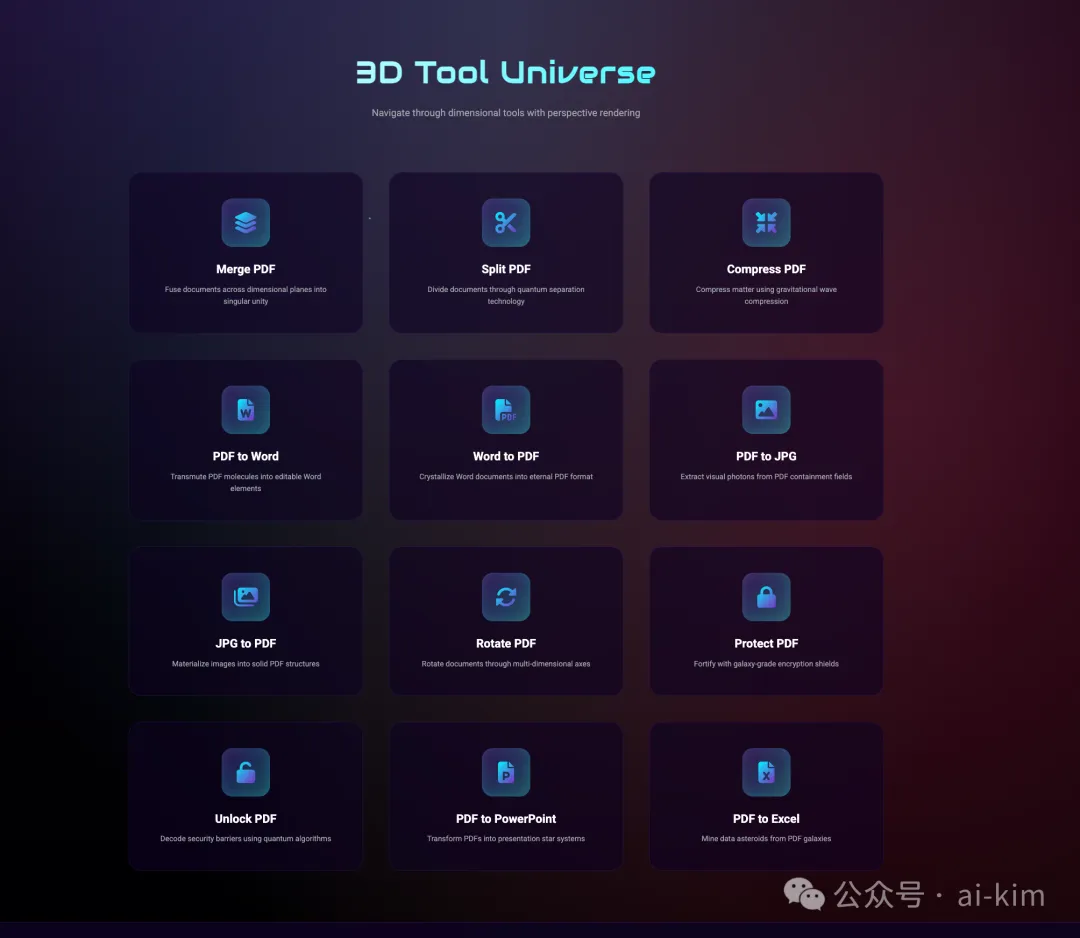Select the Word to PDF file icon
Screen dimensions: 1080x938
(x=506, y=410)
